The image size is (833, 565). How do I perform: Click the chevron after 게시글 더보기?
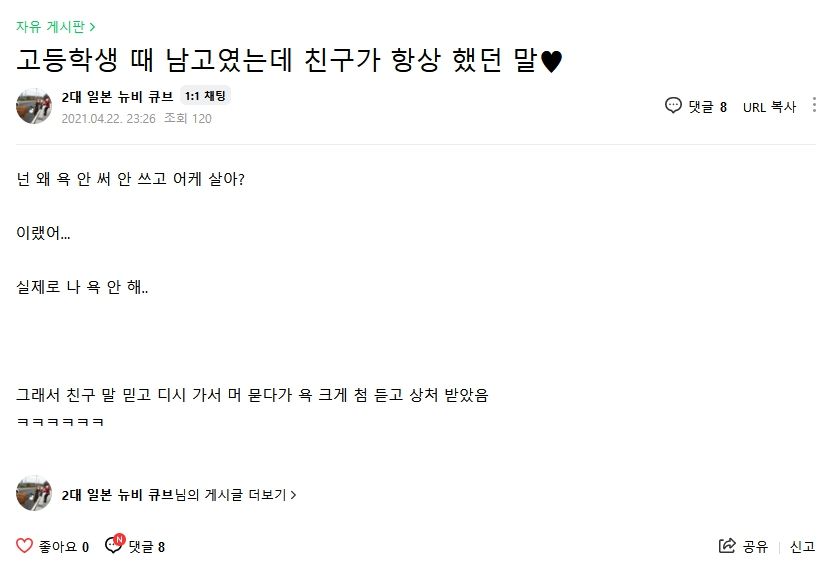pyautogui.click(x=293, y=494)
